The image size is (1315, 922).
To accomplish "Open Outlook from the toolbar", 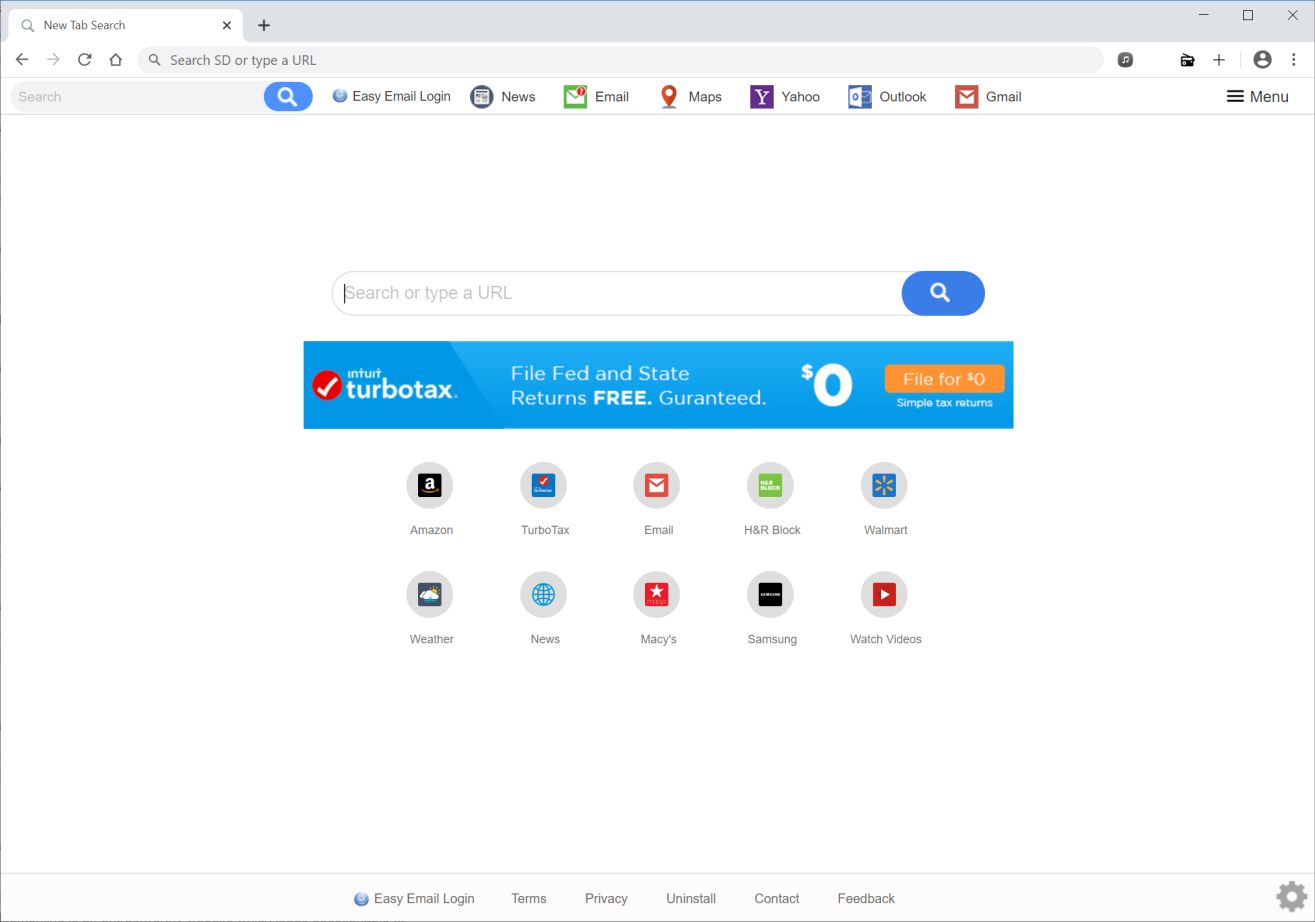I will (x=887, y=96).
